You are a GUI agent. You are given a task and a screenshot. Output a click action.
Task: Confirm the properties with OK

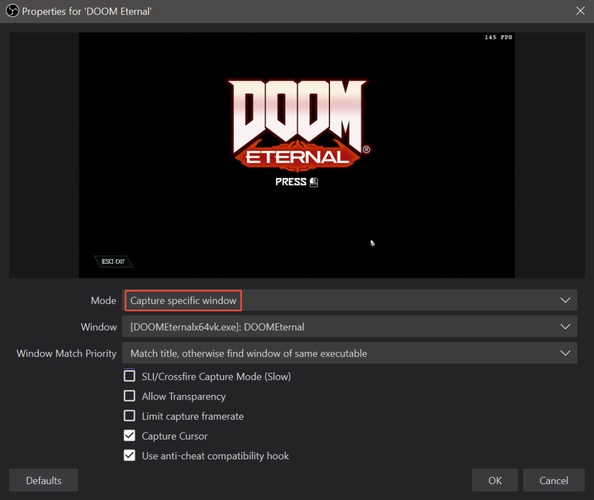[x=495, y=480]
